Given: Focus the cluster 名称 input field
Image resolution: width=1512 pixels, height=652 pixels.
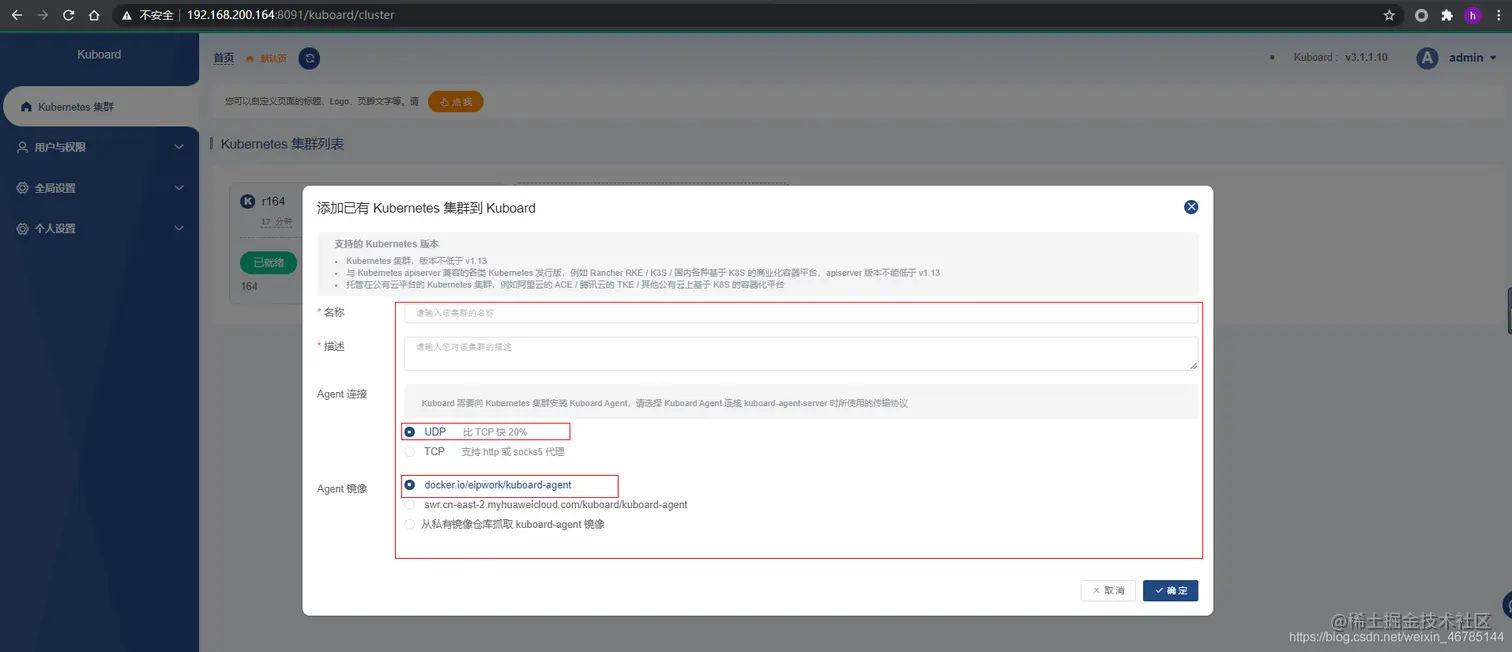Looking at the screenshot, I should (x=801, y=313).
